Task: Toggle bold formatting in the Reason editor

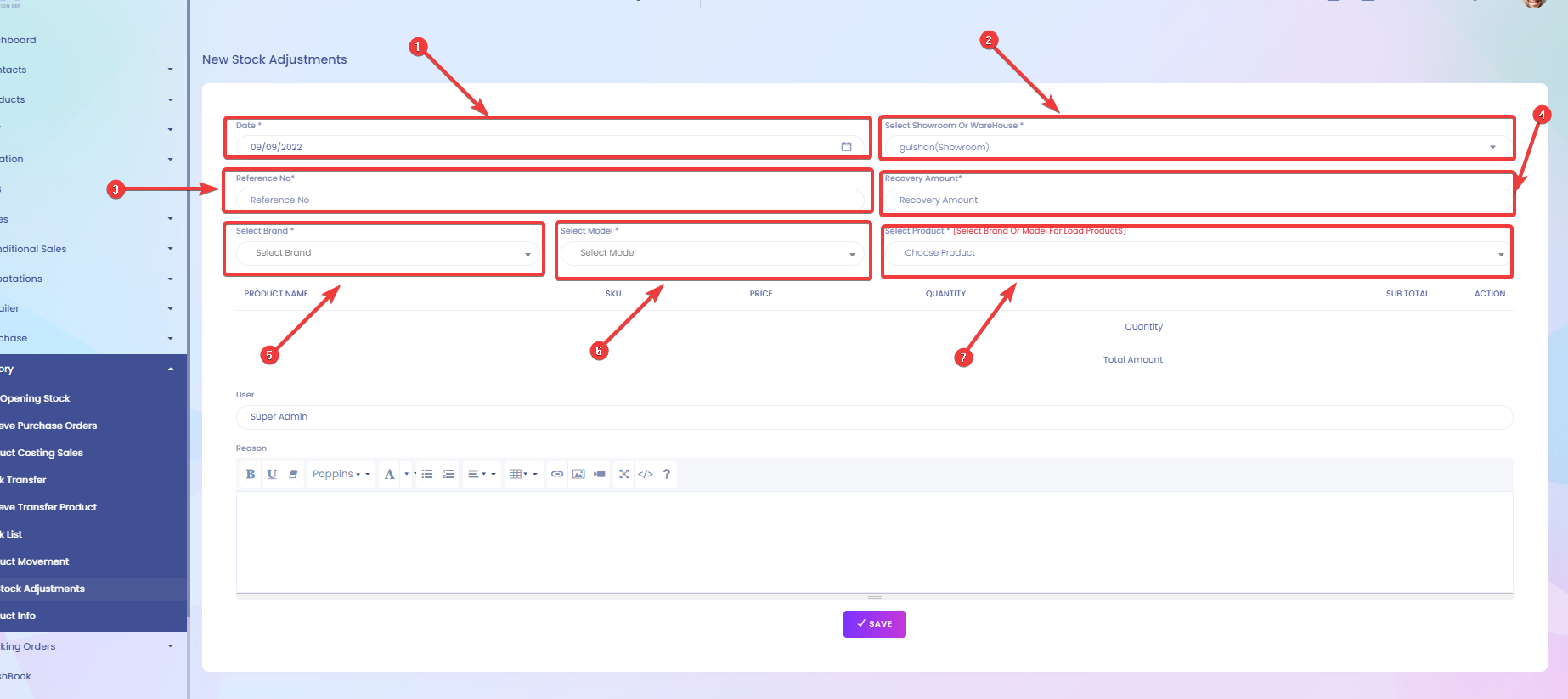Action: tap(251, 474)
